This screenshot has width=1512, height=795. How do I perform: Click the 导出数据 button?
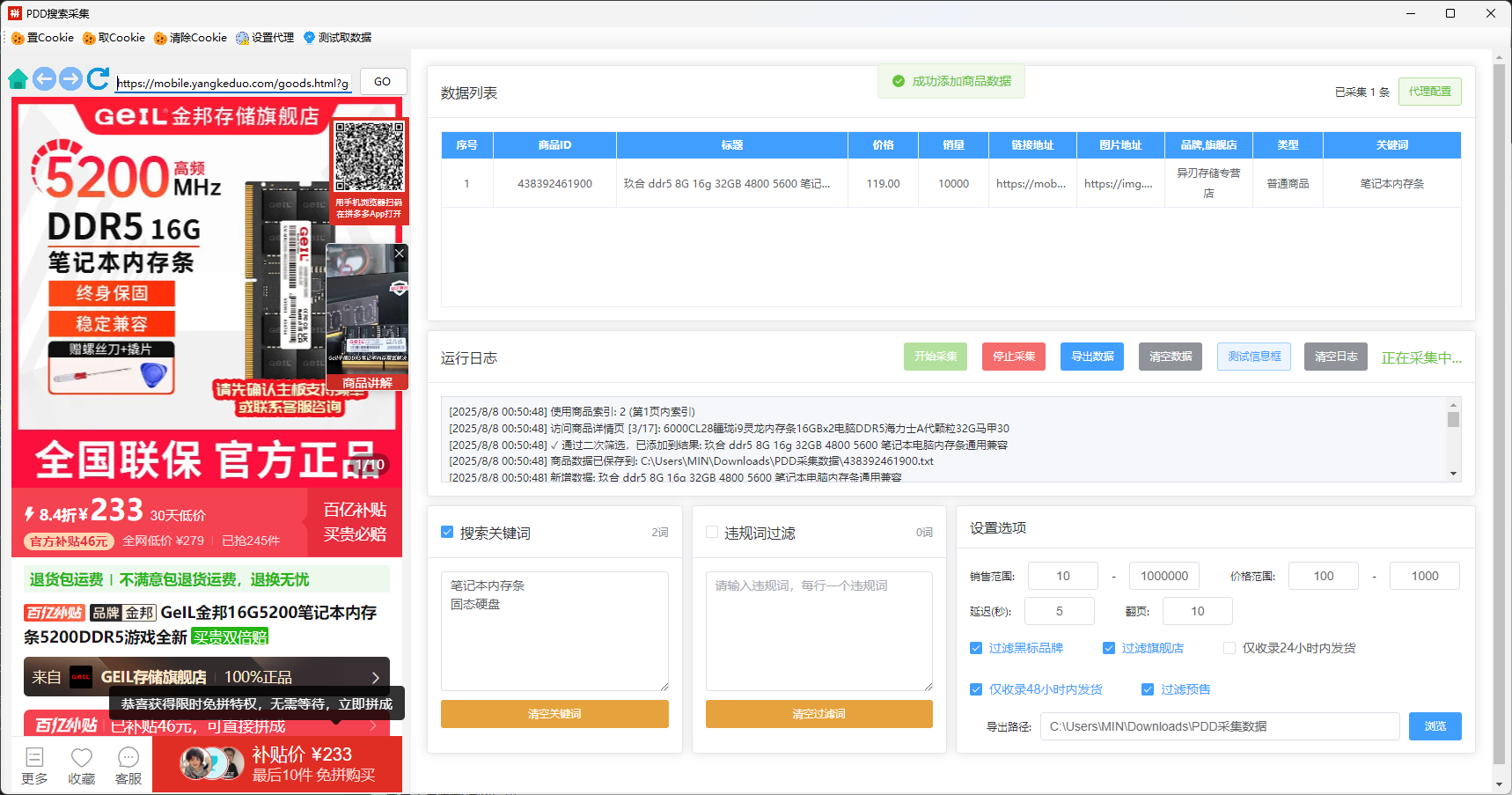click(1091, 357)
